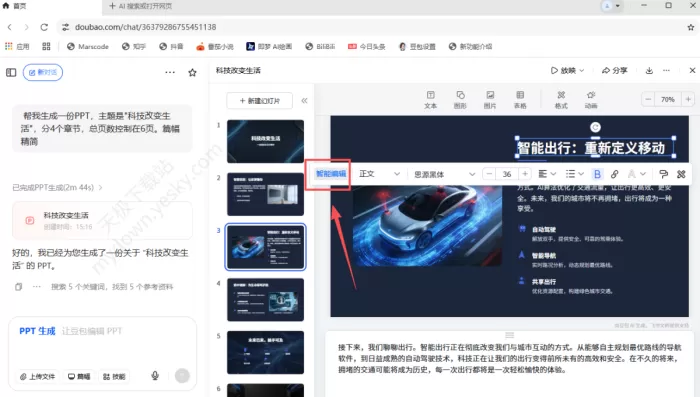The image size is (700, 397).
Task: Click the format painter icon
Action: coord(663,174)
